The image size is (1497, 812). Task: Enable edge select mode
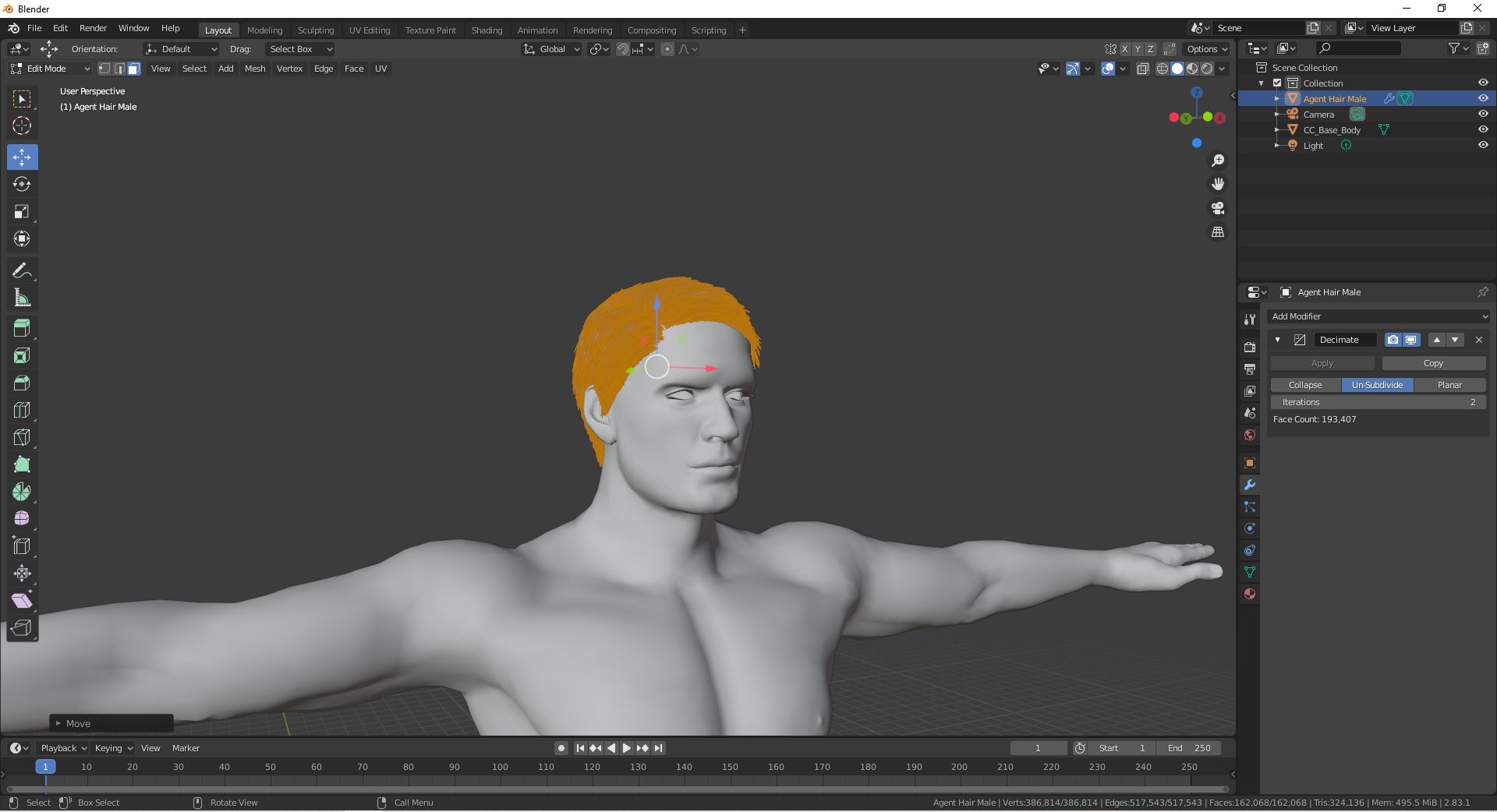coord(119,69)
